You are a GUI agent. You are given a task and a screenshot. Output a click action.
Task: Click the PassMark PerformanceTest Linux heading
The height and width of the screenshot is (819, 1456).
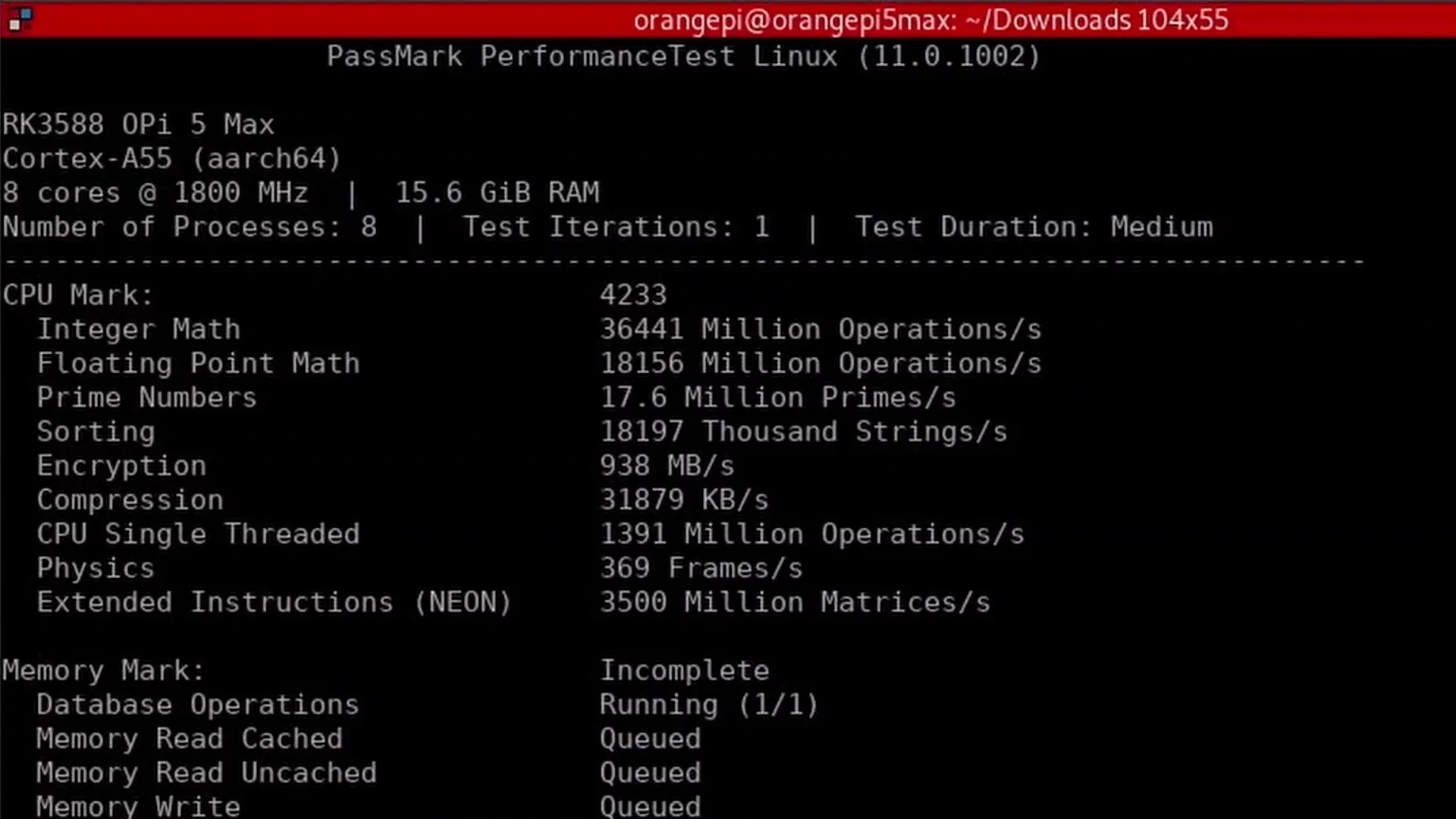click(682, 56)
